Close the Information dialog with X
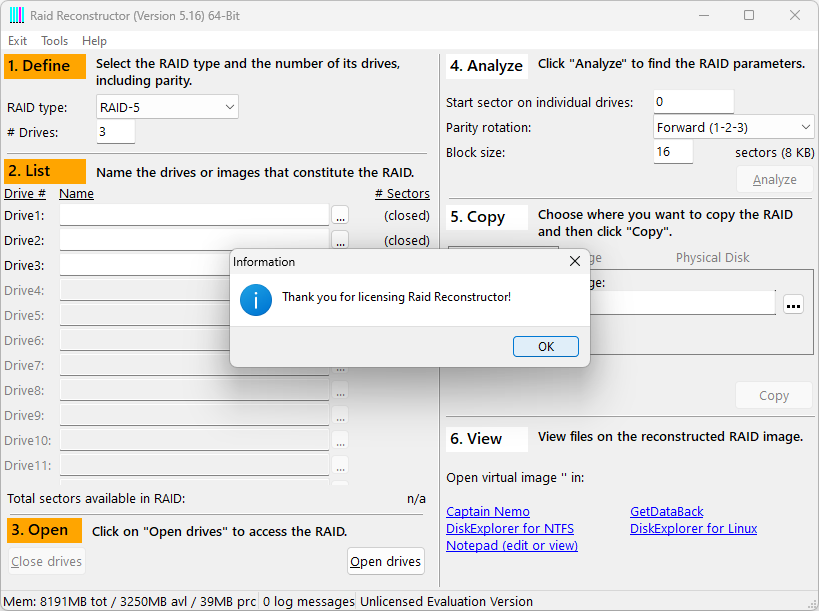The height and width of the screenshot is (611, 819). (x=575, y=261)
